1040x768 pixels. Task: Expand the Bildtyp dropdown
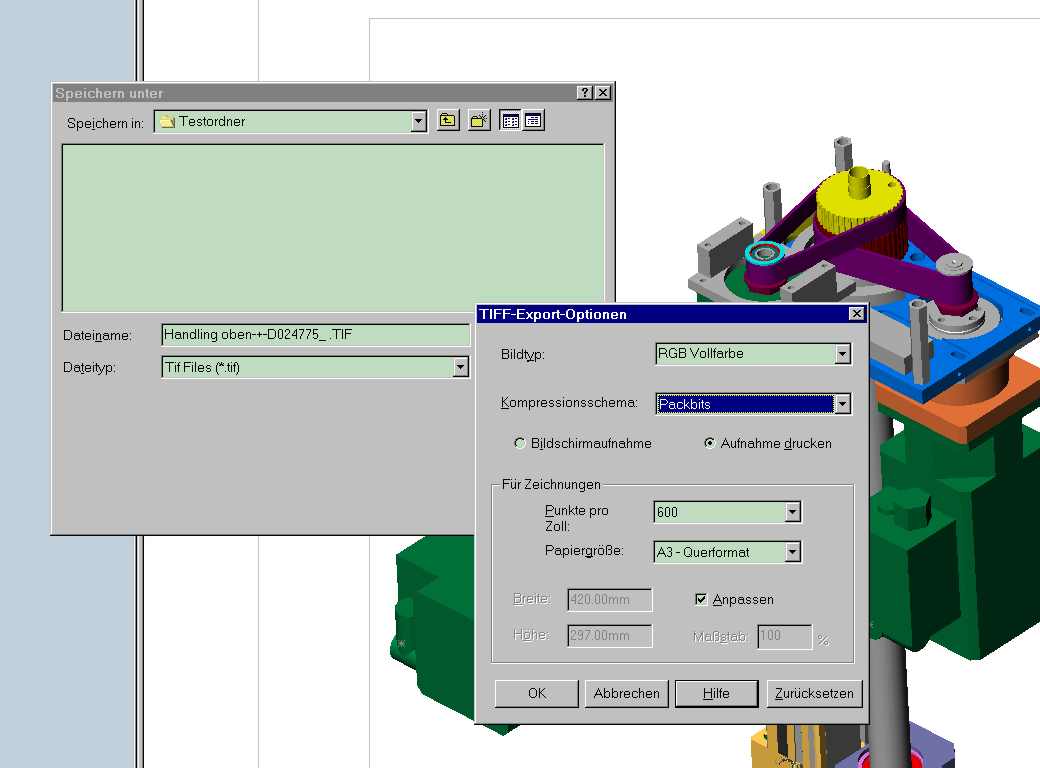tap(842, 354)
